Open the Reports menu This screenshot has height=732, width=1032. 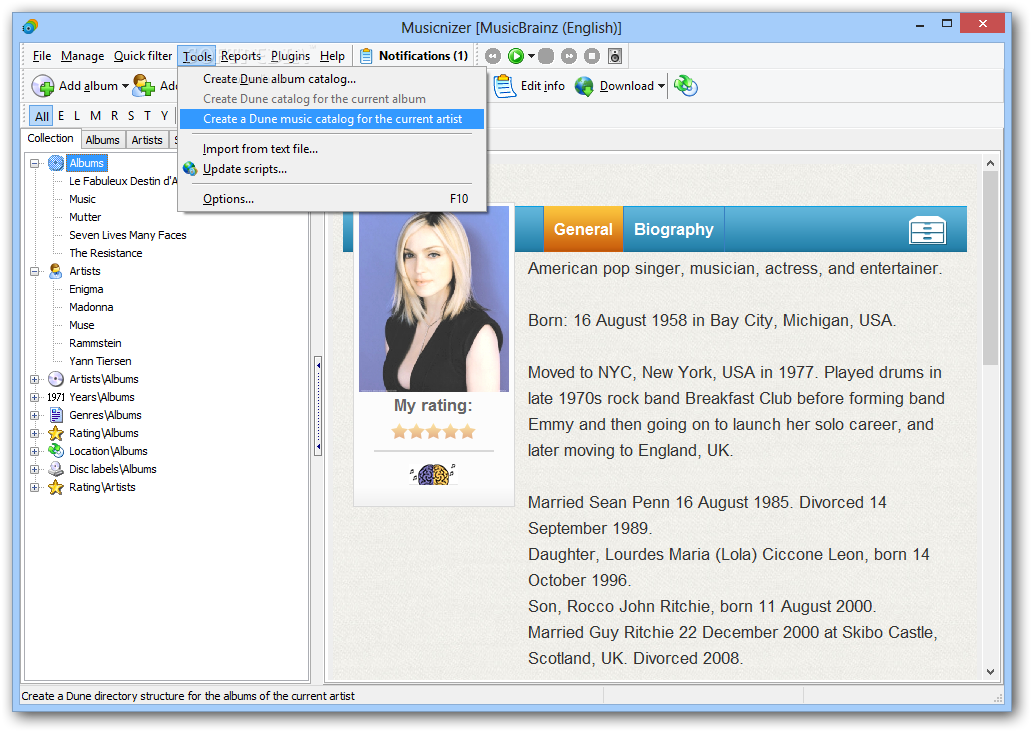(x=240, y=56)
